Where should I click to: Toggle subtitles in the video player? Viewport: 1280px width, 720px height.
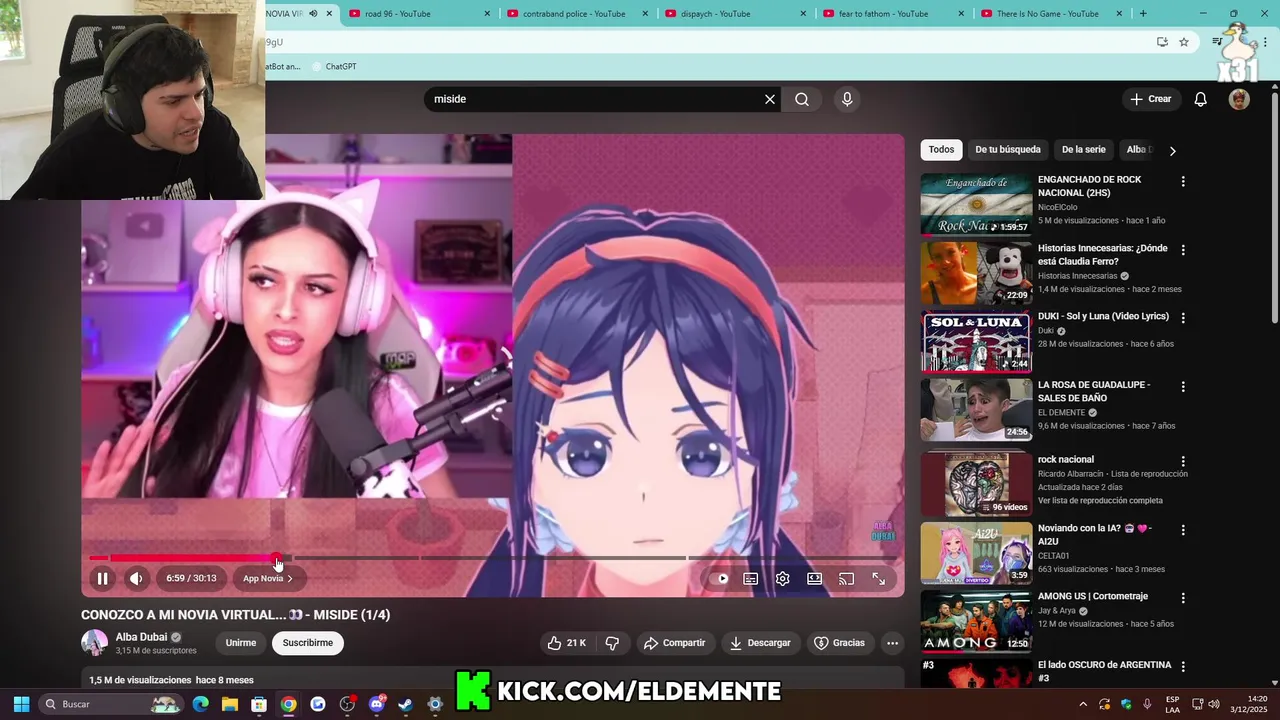click(x=750, y=578)
